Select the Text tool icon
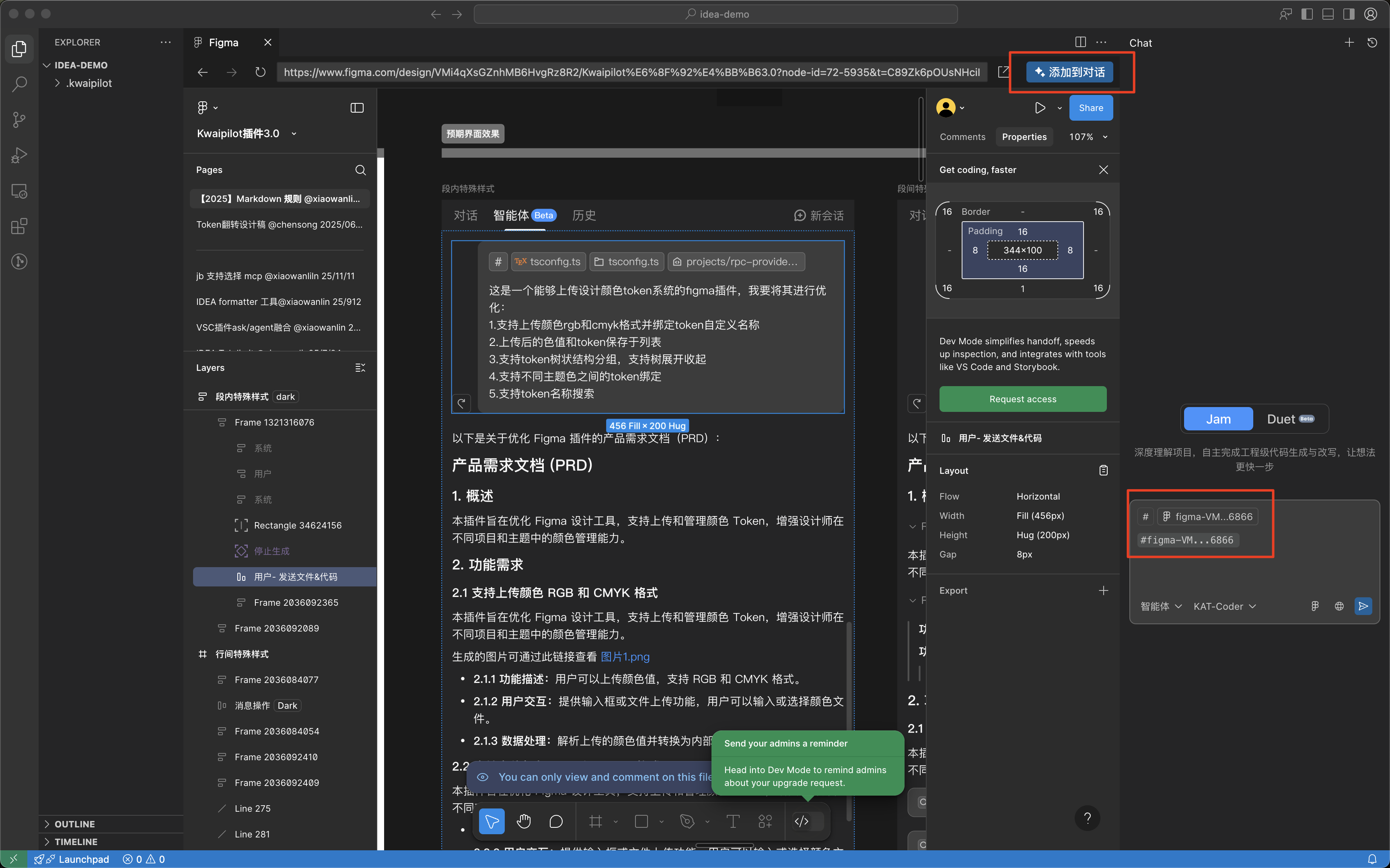The image size is (1390, 868). (x=732, y=821)
